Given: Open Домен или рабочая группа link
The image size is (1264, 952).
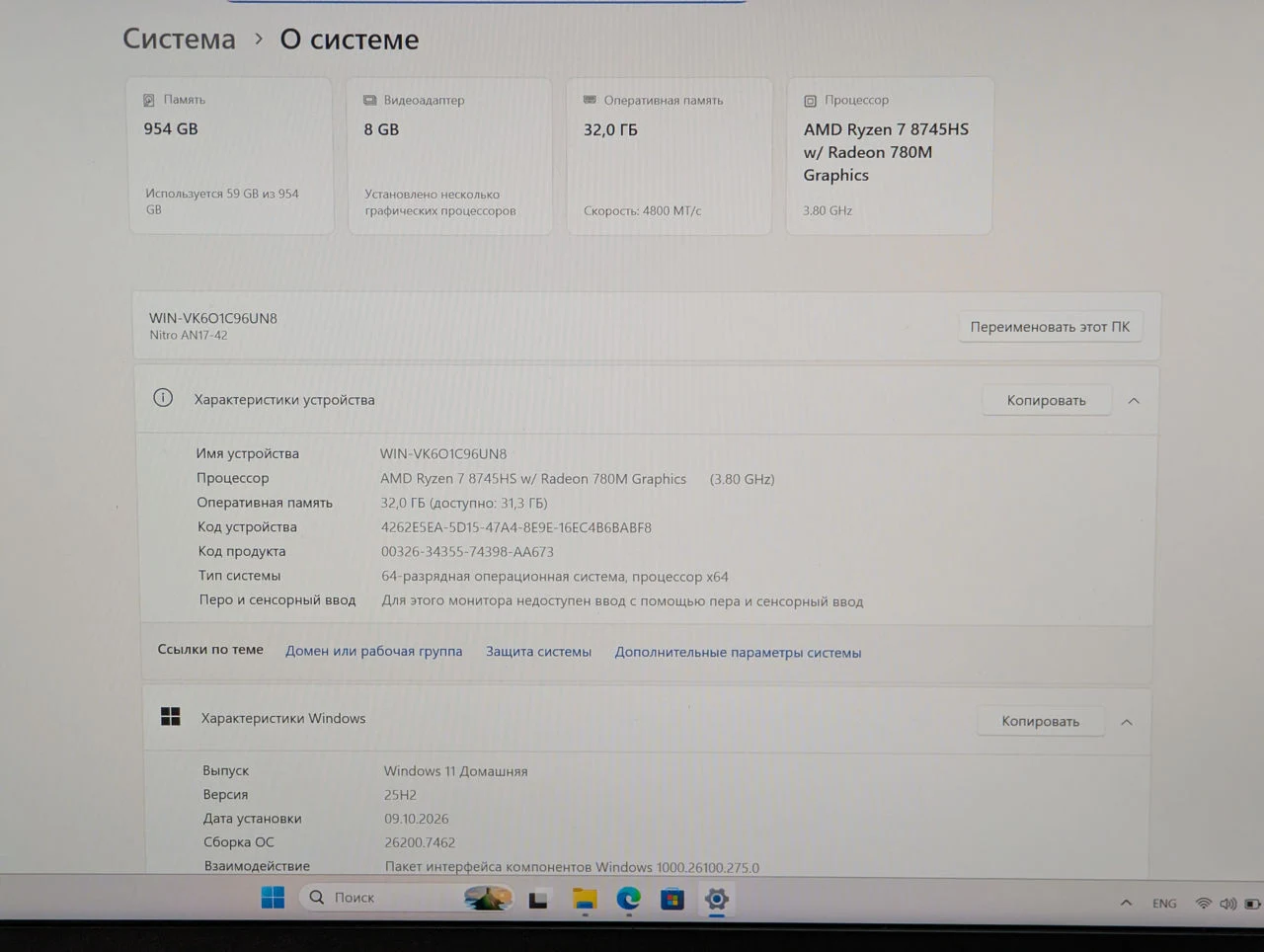Looking at the screenshot, I should [x=374, y=651].
